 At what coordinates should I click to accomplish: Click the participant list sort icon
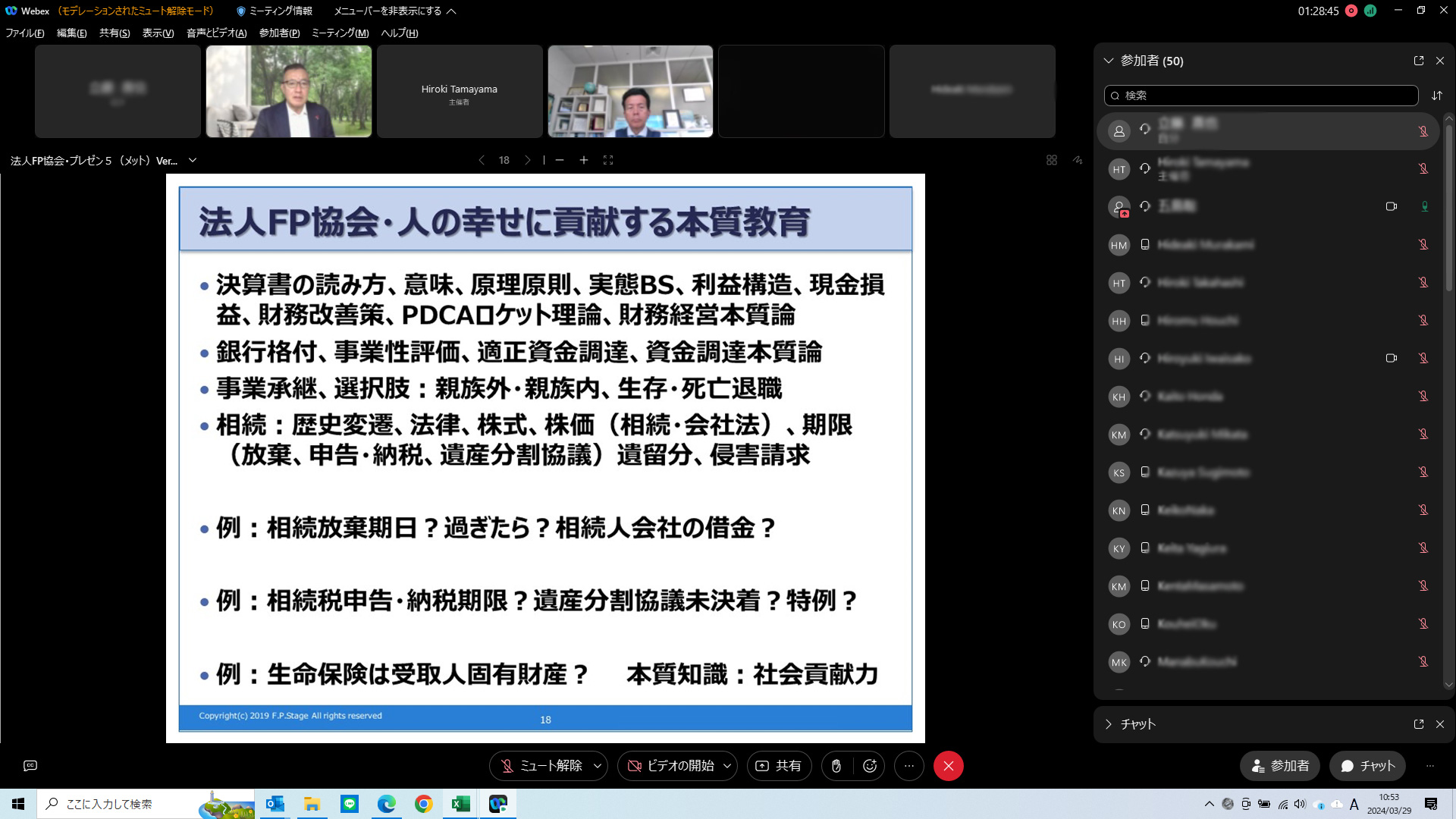(1436, 96)
